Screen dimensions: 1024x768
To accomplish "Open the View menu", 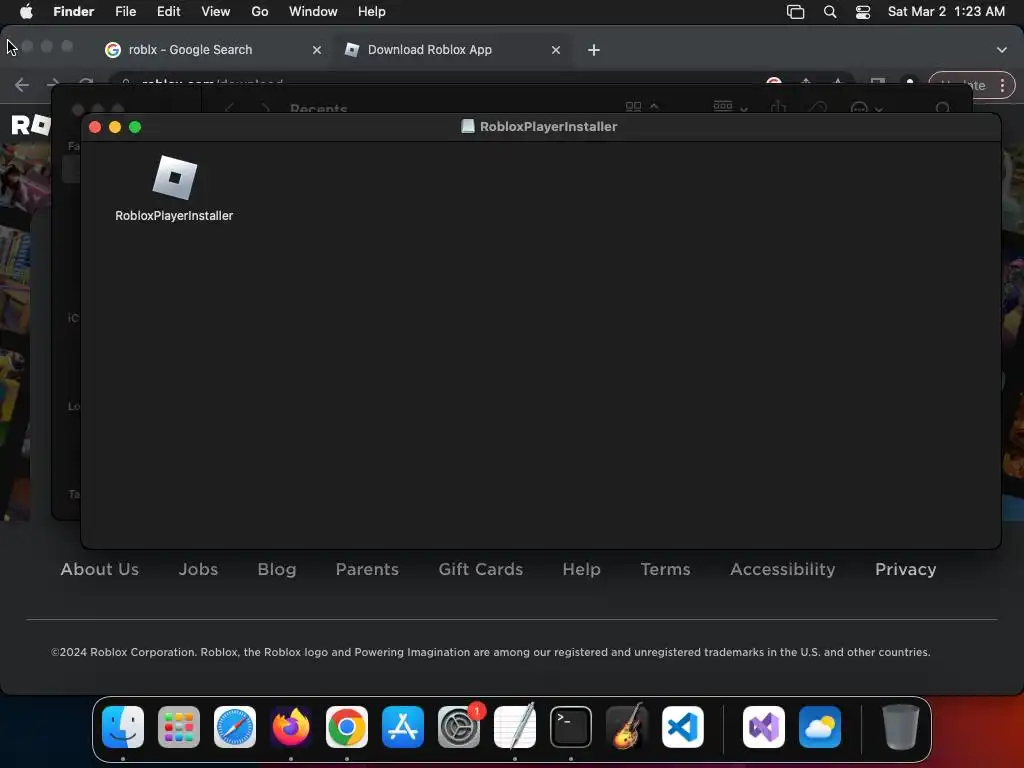I will point(216,12).
